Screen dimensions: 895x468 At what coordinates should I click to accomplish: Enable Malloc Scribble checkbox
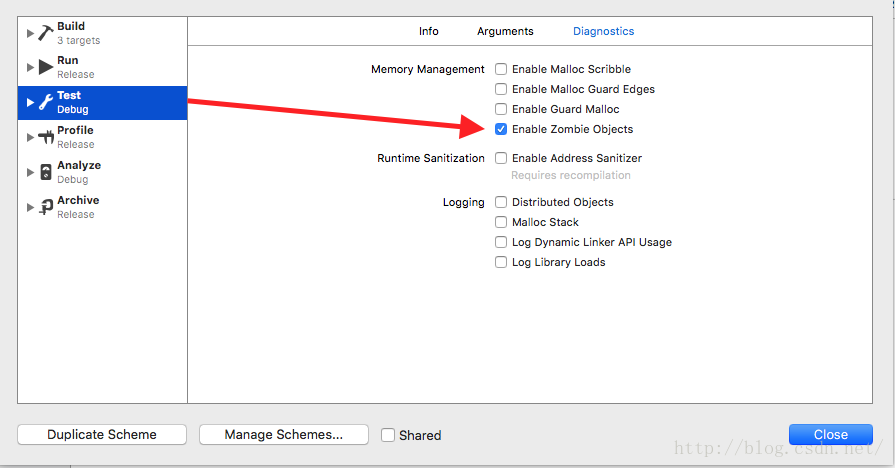(x=501, y=69)
